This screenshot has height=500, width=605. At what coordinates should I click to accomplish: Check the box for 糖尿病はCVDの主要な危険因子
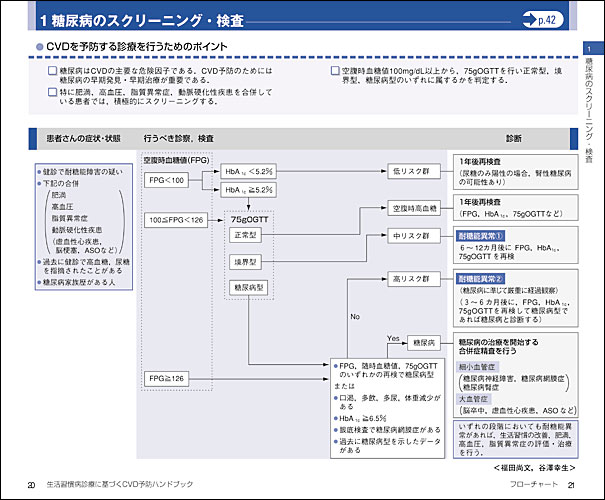coord(52,72)
